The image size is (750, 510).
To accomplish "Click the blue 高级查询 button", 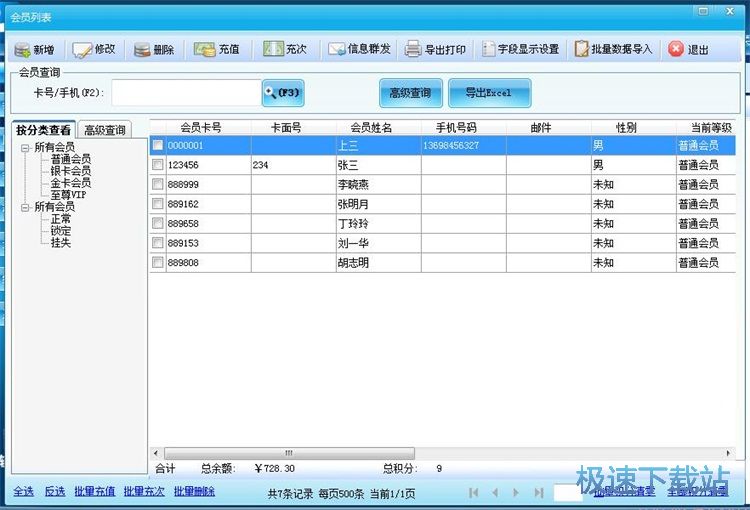I will (x=411, y=93).
